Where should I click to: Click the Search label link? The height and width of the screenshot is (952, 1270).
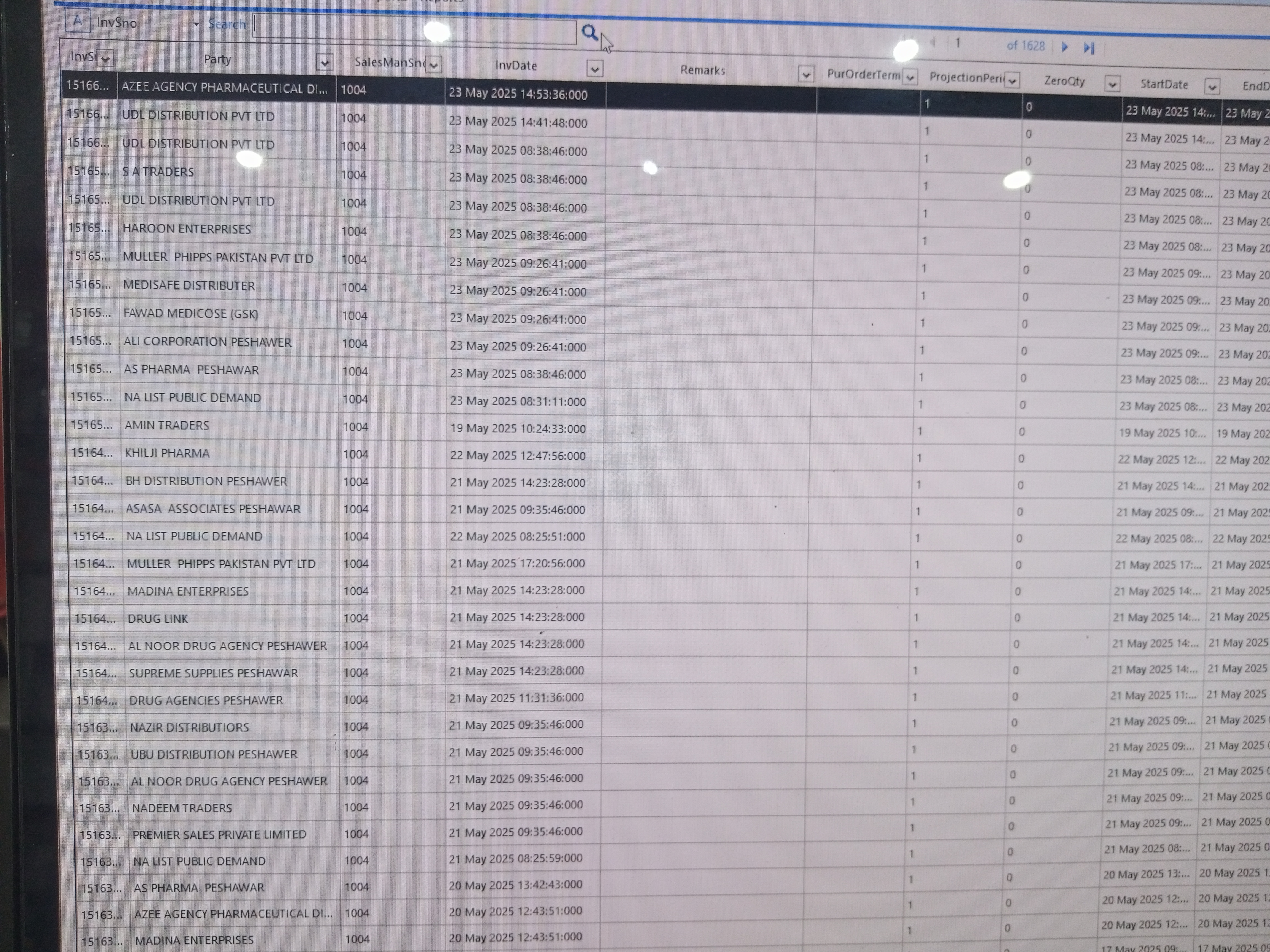click(226, 24)
